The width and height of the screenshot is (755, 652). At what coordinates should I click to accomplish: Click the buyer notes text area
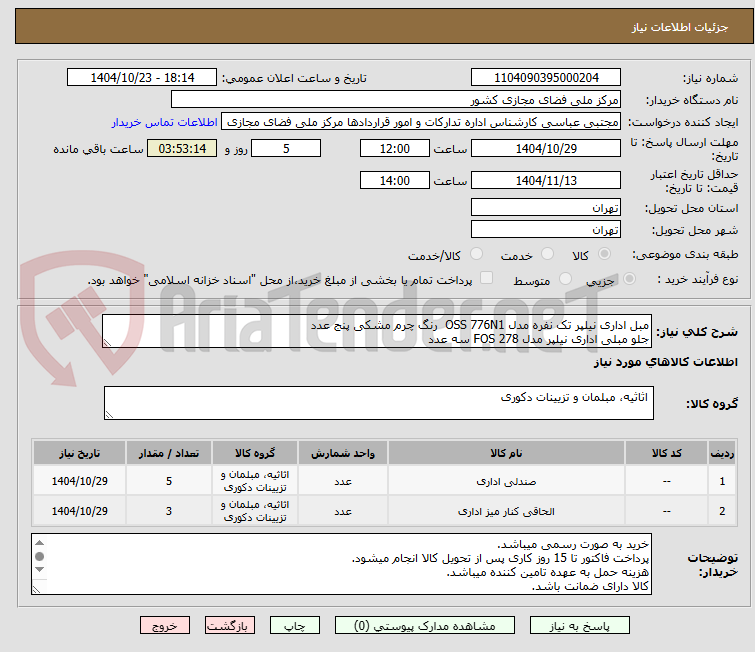click(x=341, y=564)
